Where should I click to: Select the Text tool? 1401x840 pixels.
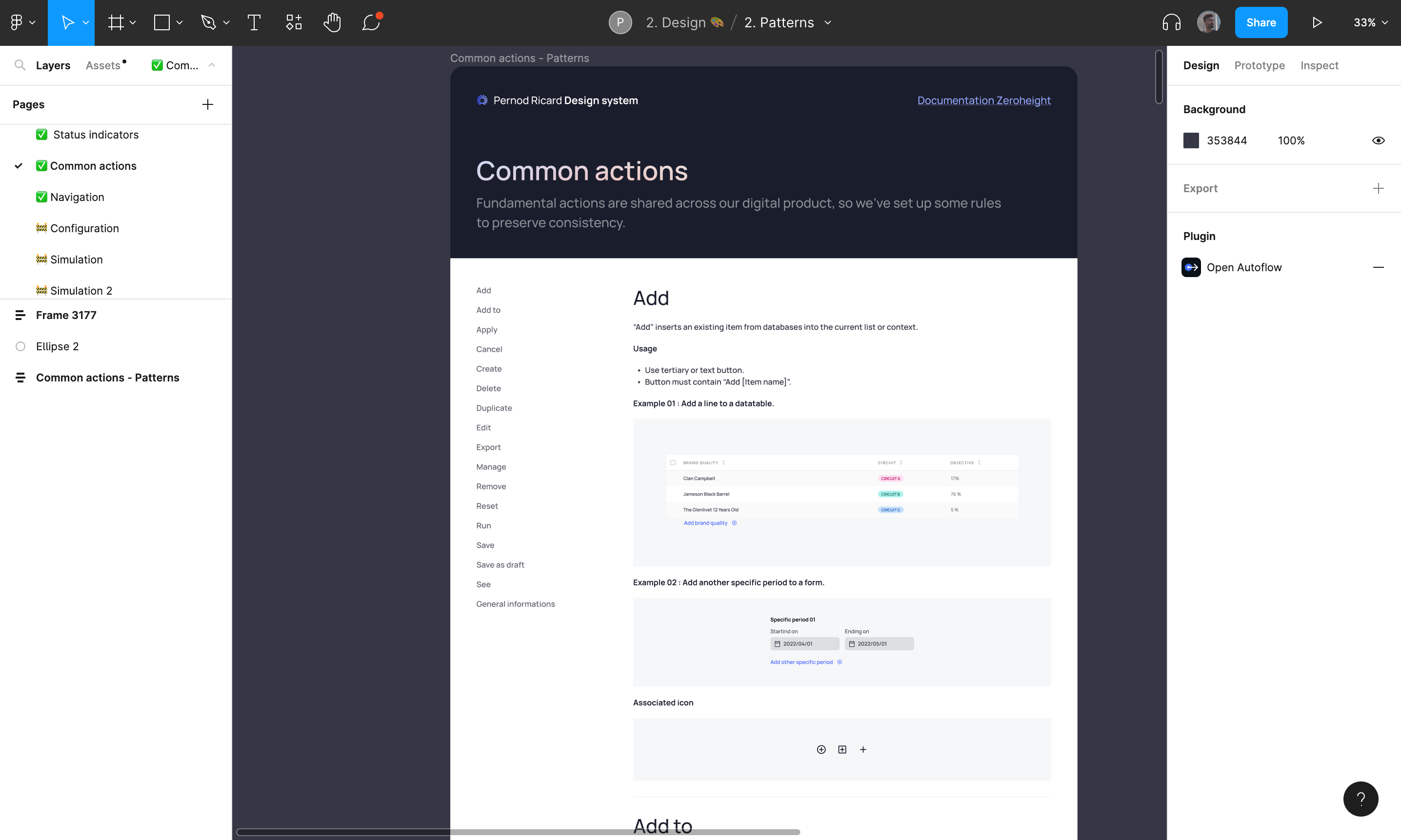coord(254,22)
